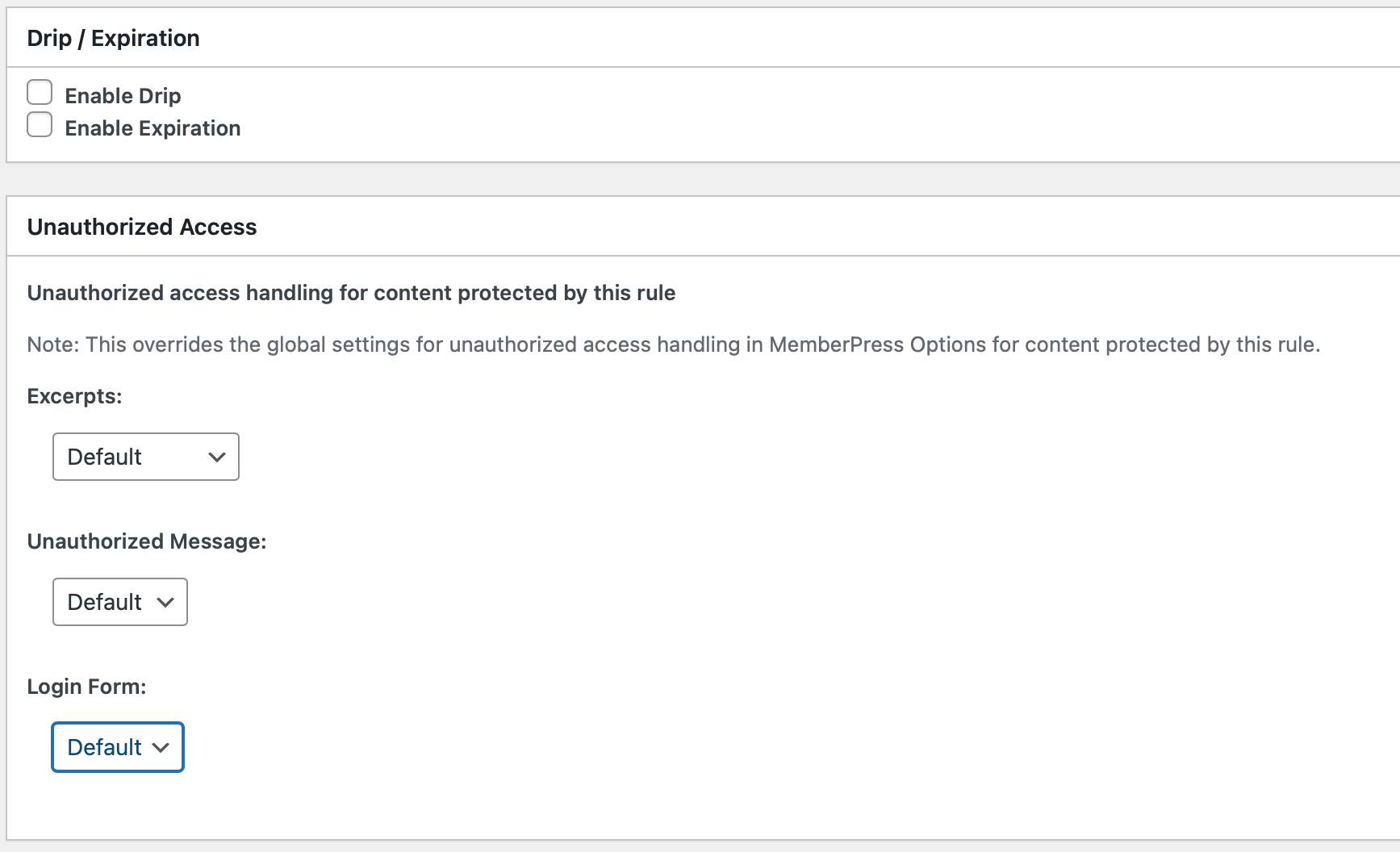Screen dimensions: 1400x852
Task: Click the Enable Expiration label text
Action: [x=153, y=128]
